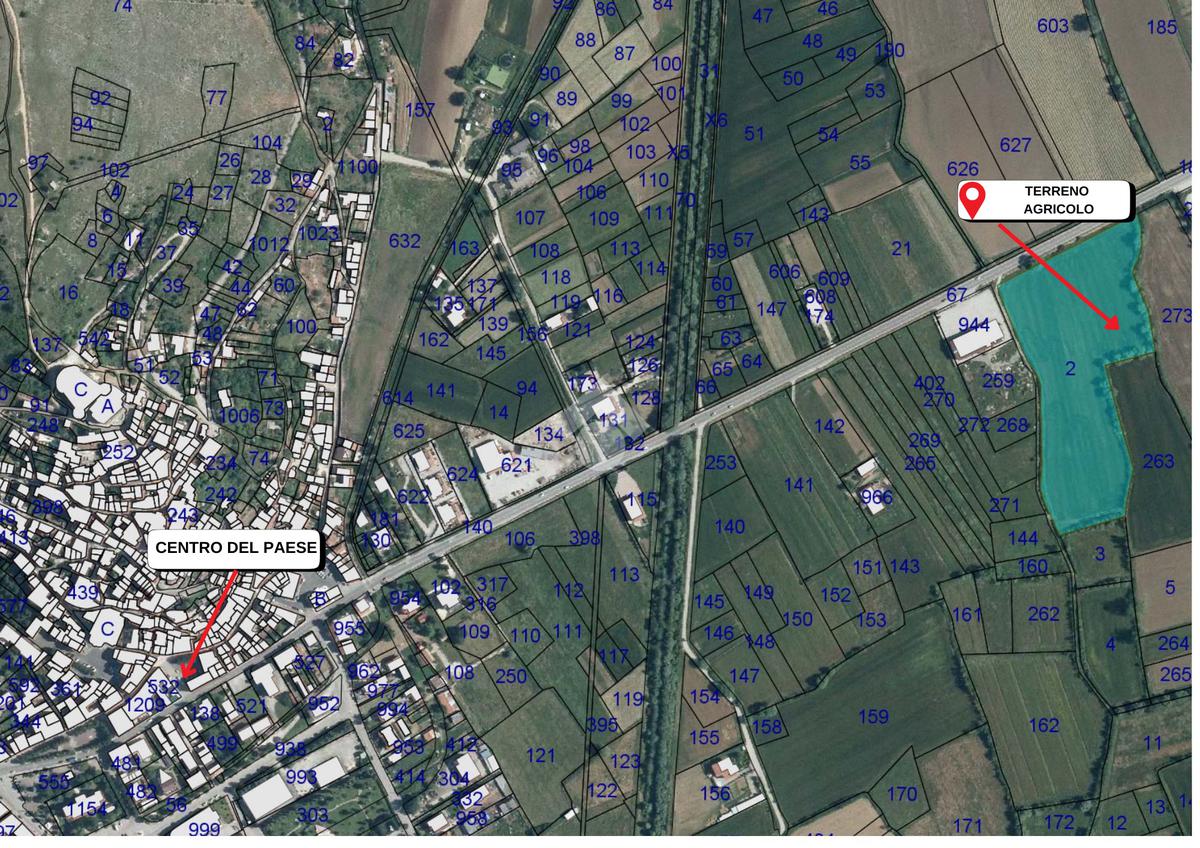Viewport: 1200px width, 848px height.
Task: Select parcel number 190
Action: point(889,50)
